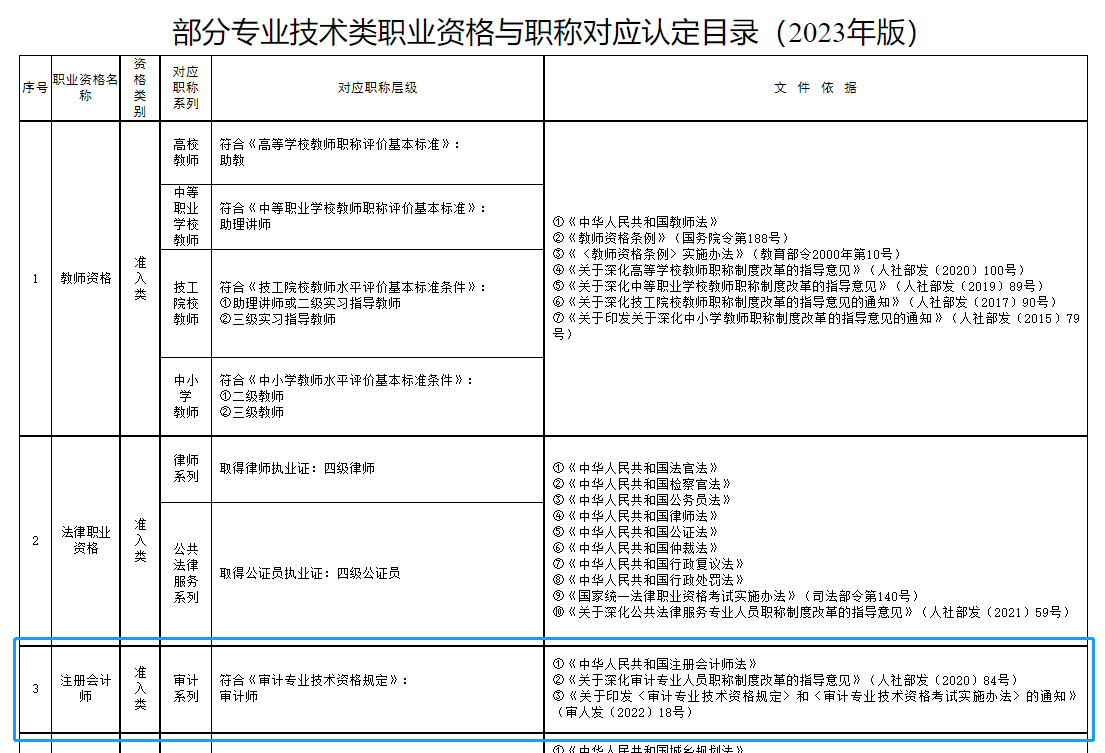Select the 职业资格名称 header cell
This screenshot has height=753, width=1105.
(x=85, y=88)
